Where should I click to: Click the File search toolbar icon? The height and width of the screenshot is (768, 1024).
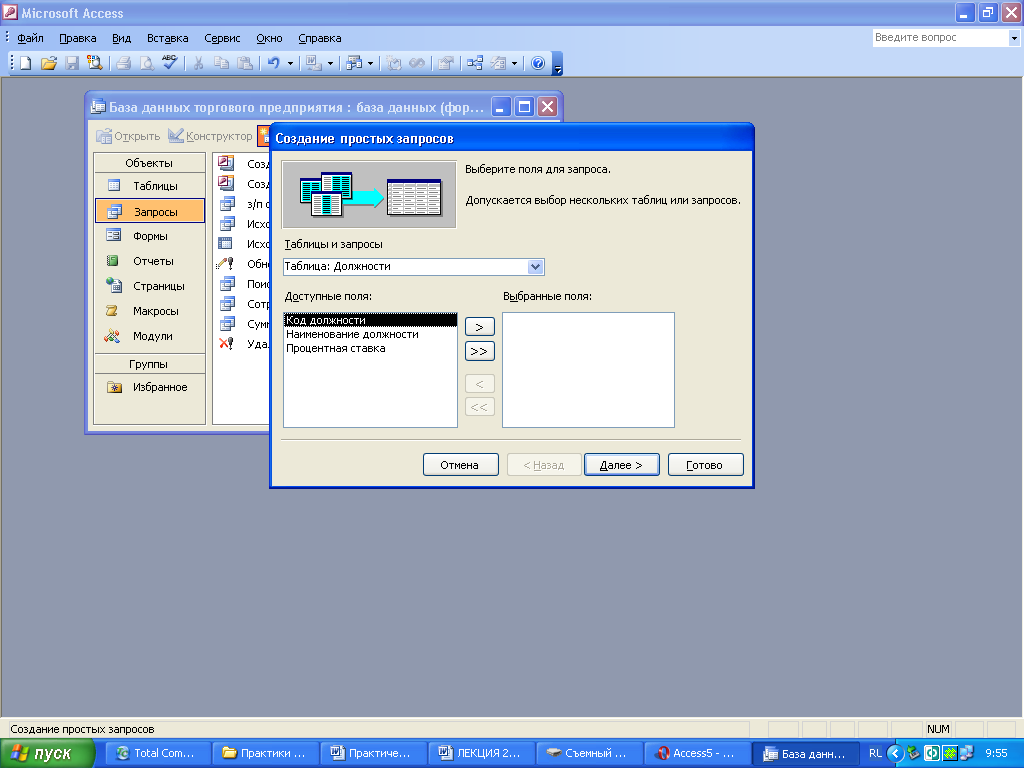pos(95,63)
